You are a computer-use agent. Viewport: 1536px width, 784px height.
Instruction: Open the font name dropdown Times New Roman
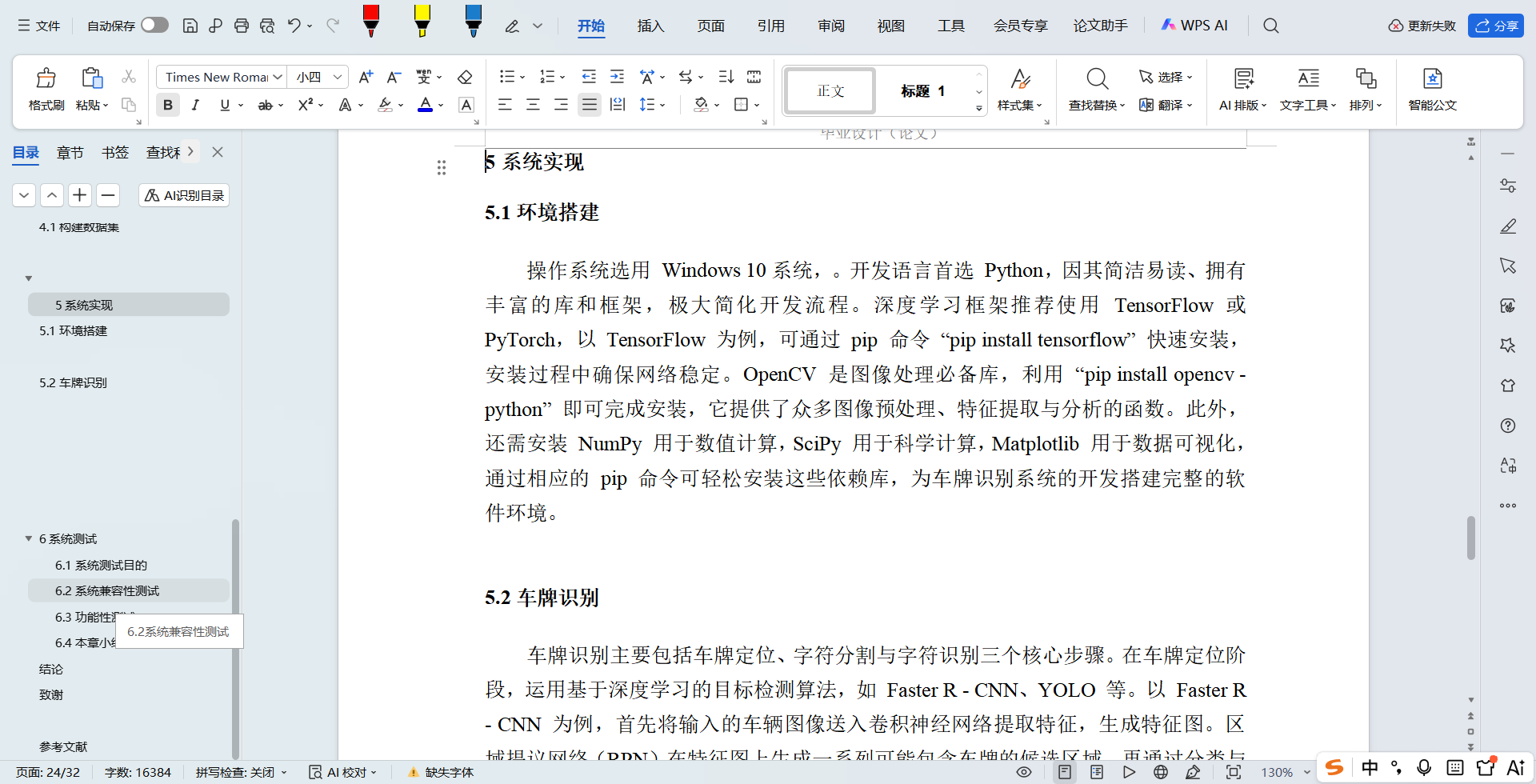pos(277,77)
